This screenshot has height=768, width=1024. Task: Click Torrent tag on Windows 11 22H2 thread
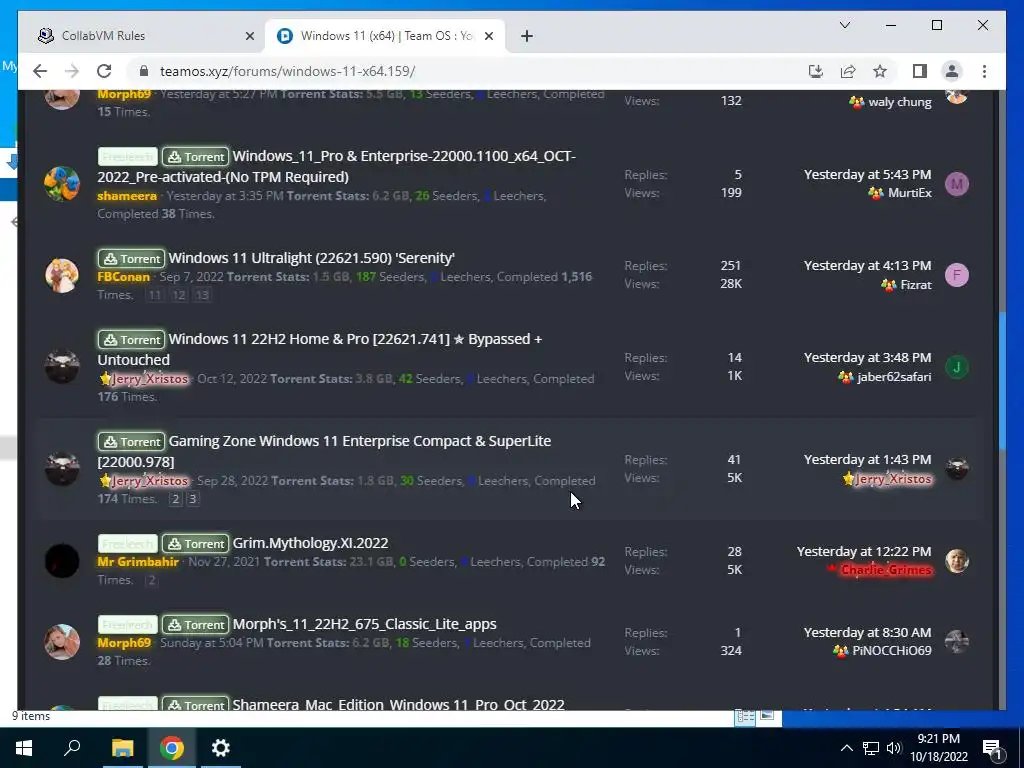pyautogui.click(x=131, y=340)
